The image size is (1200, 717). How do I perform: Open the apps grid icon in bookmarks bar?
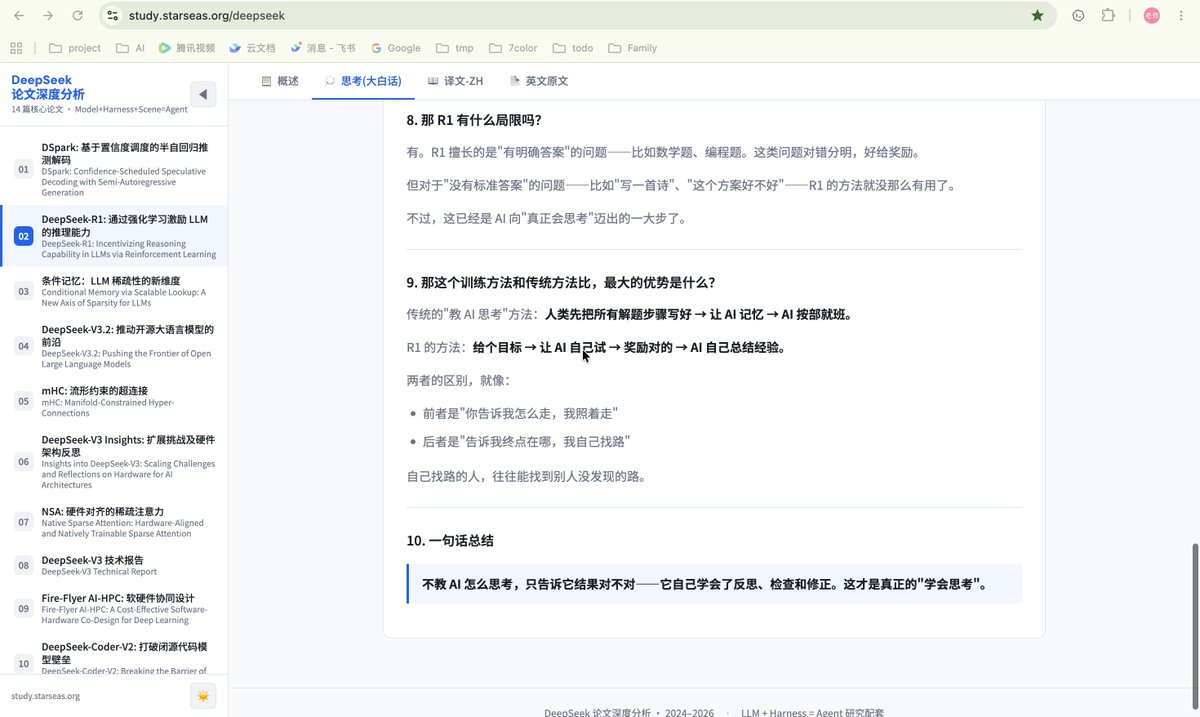(16, 48)
